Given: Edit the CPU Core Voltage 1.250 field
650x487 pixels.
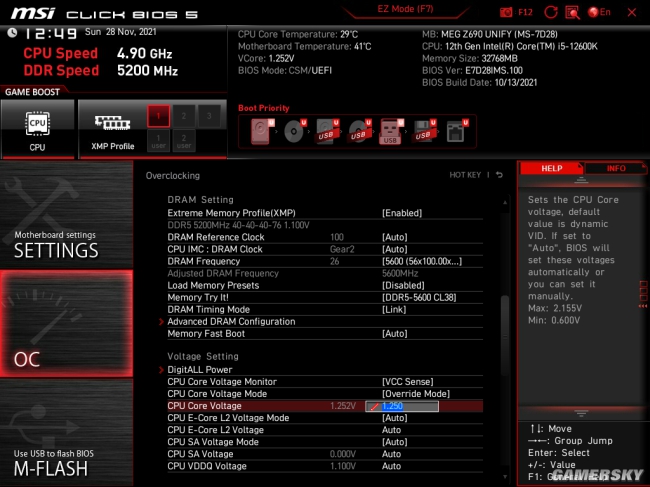Looking at the screenshot, I should pos(402,406).
